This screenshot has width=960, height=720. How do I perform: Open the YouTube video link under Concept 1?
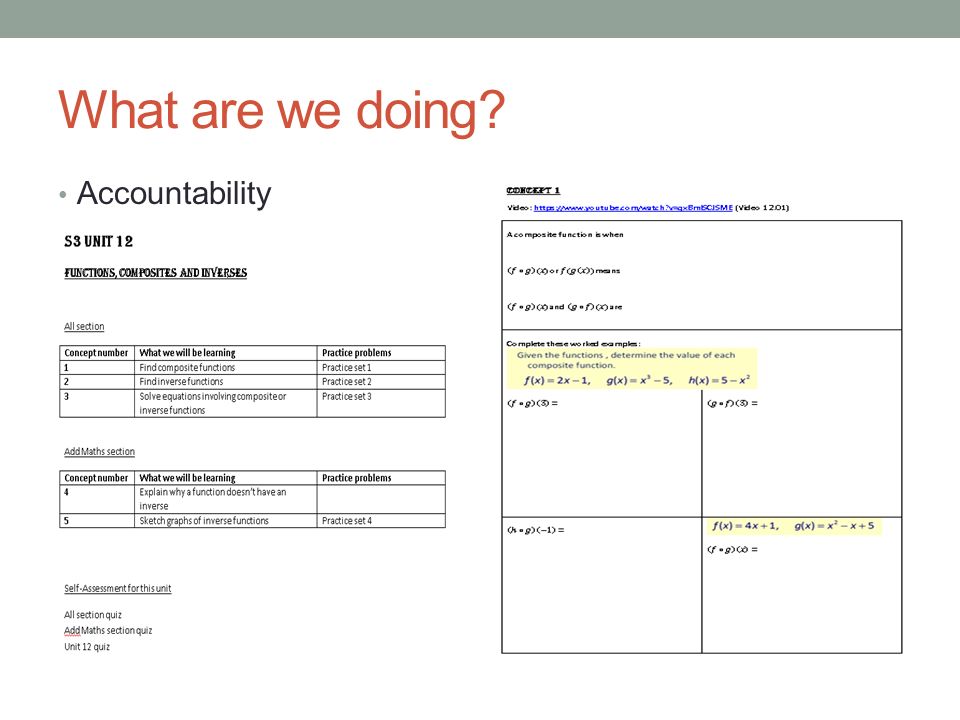click(x=633, y=208)
